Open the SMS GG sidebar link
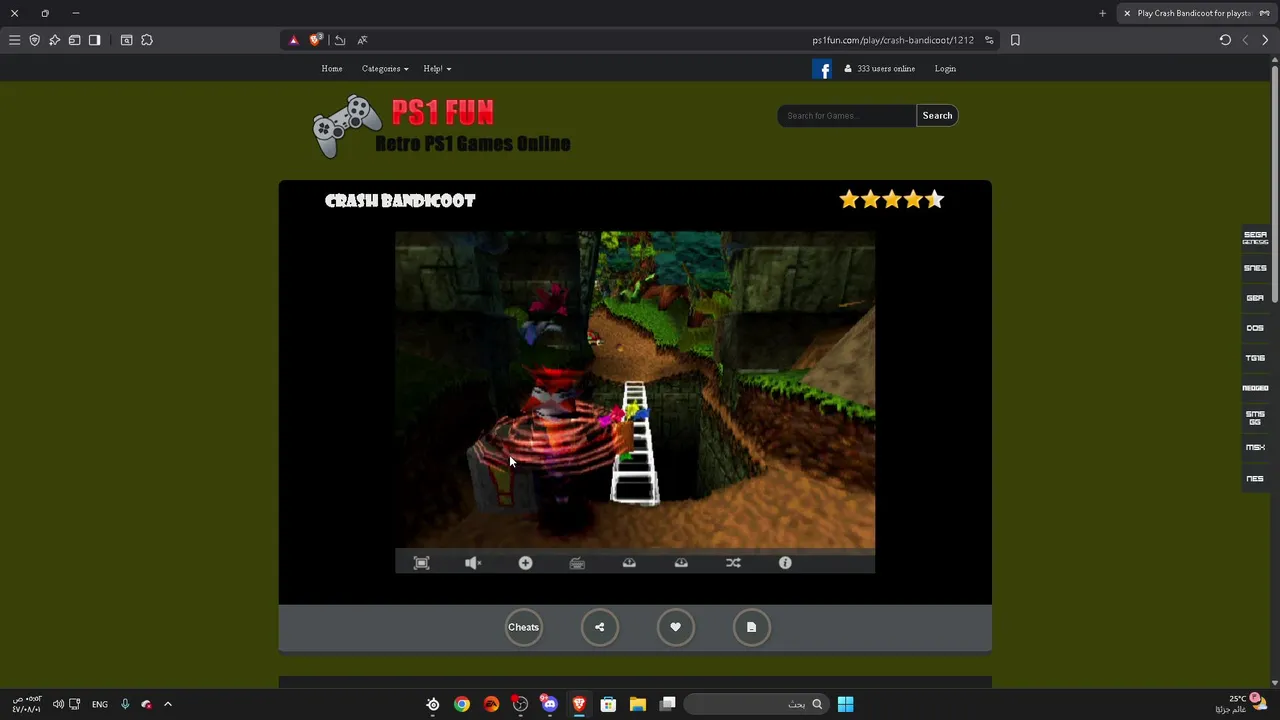Viewport: 1280px width, 720px height. coord(1255,418)
